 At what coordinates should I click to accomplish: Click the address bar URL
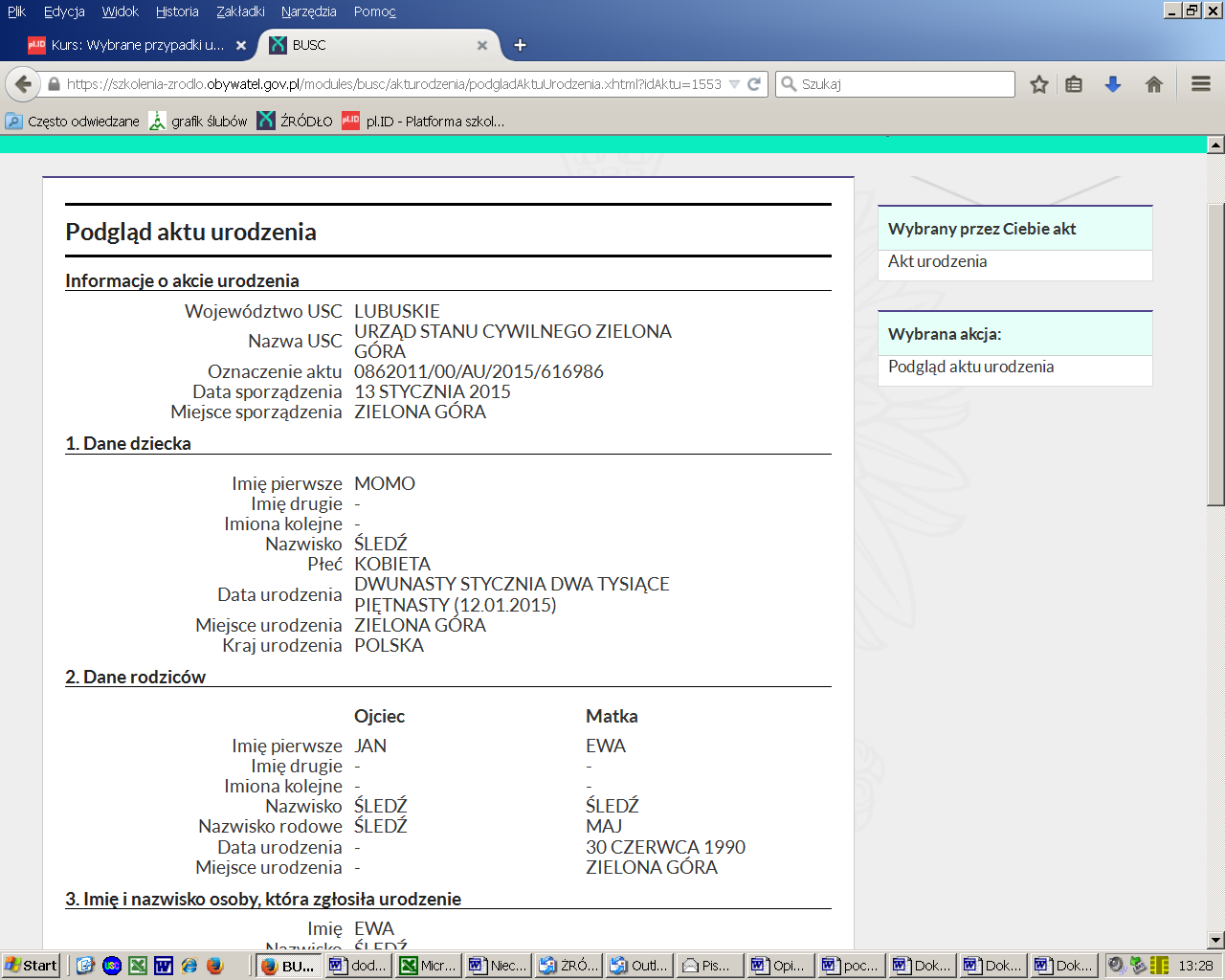[x=394, y=84]
